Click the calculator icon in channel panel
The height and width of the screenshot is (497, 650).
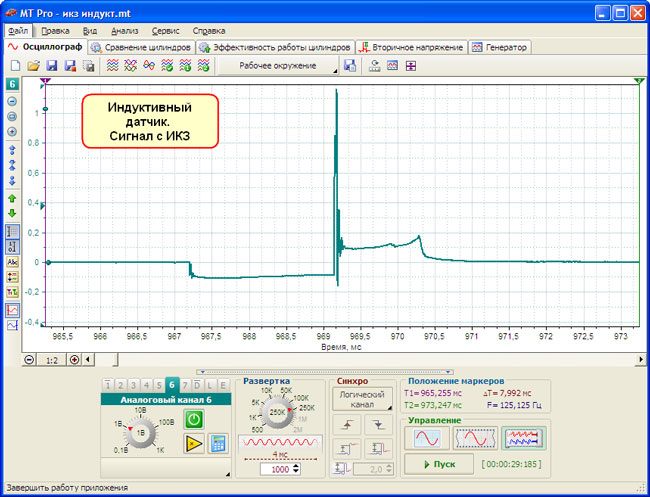click(x=217, y=444)
